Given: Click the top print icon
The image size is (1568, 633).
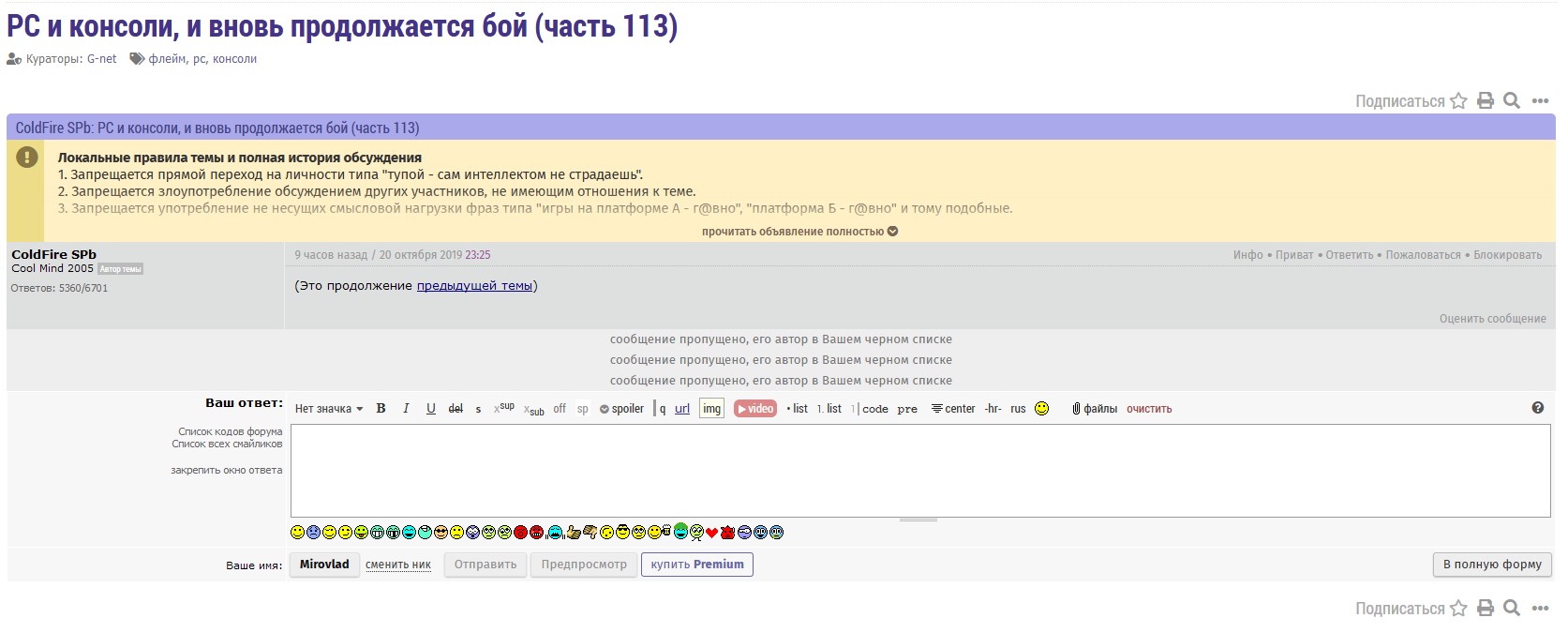Looking at the screenshot, I should point(1486,101).
